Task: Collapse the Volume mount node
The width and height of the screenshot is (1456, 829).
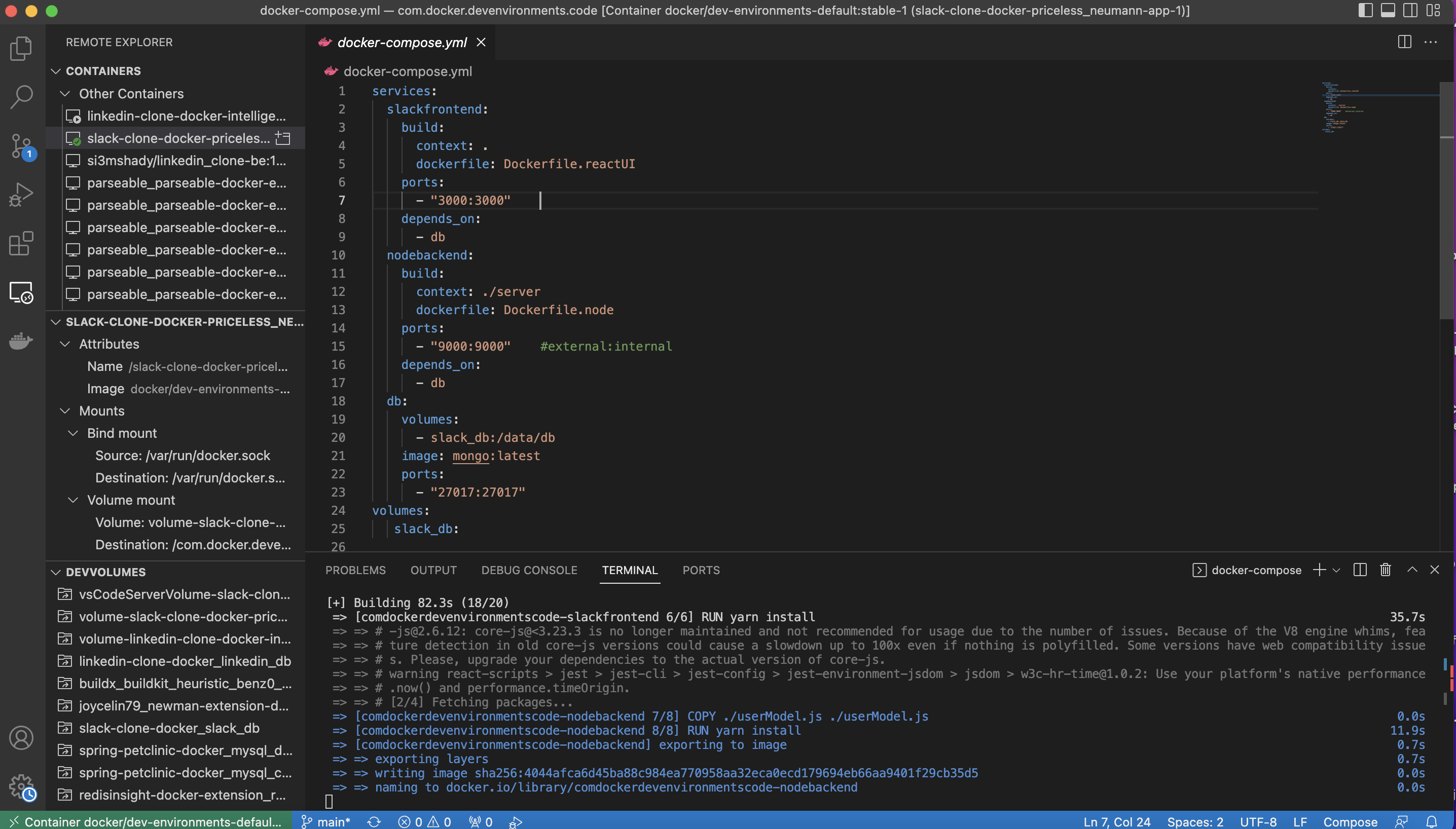Action: tap(74, 500)
